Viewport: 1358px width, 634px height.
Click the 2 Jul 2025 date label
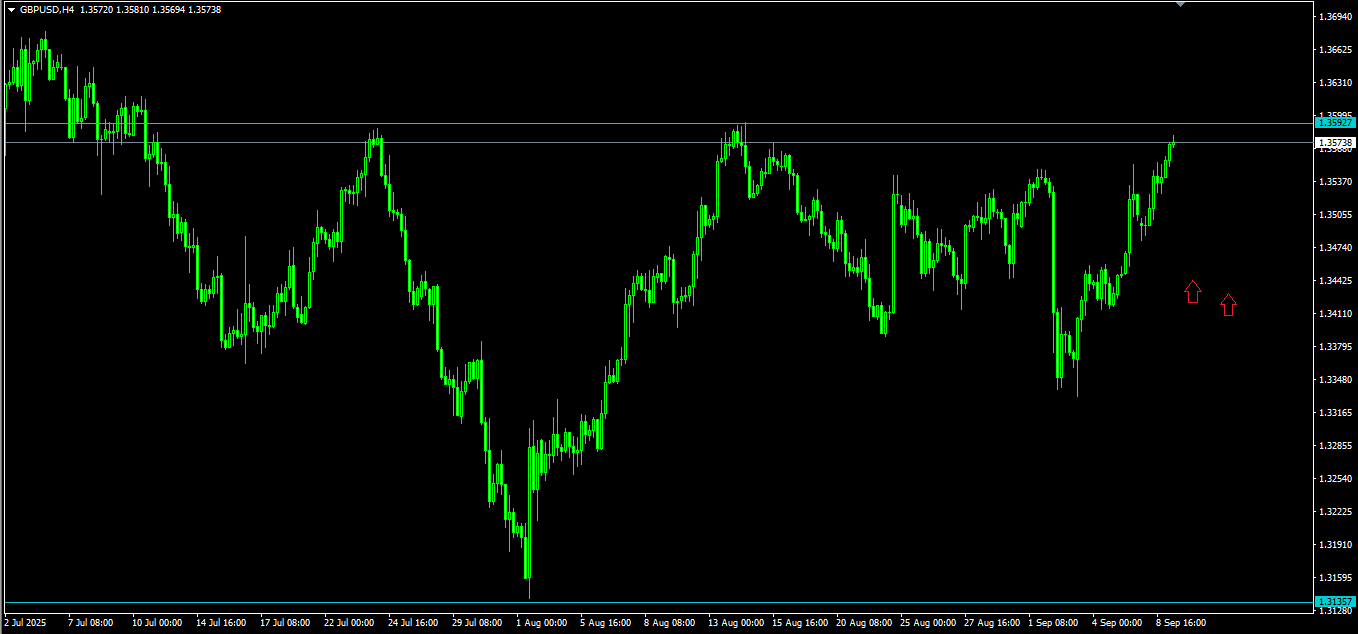tap(26, 623)
